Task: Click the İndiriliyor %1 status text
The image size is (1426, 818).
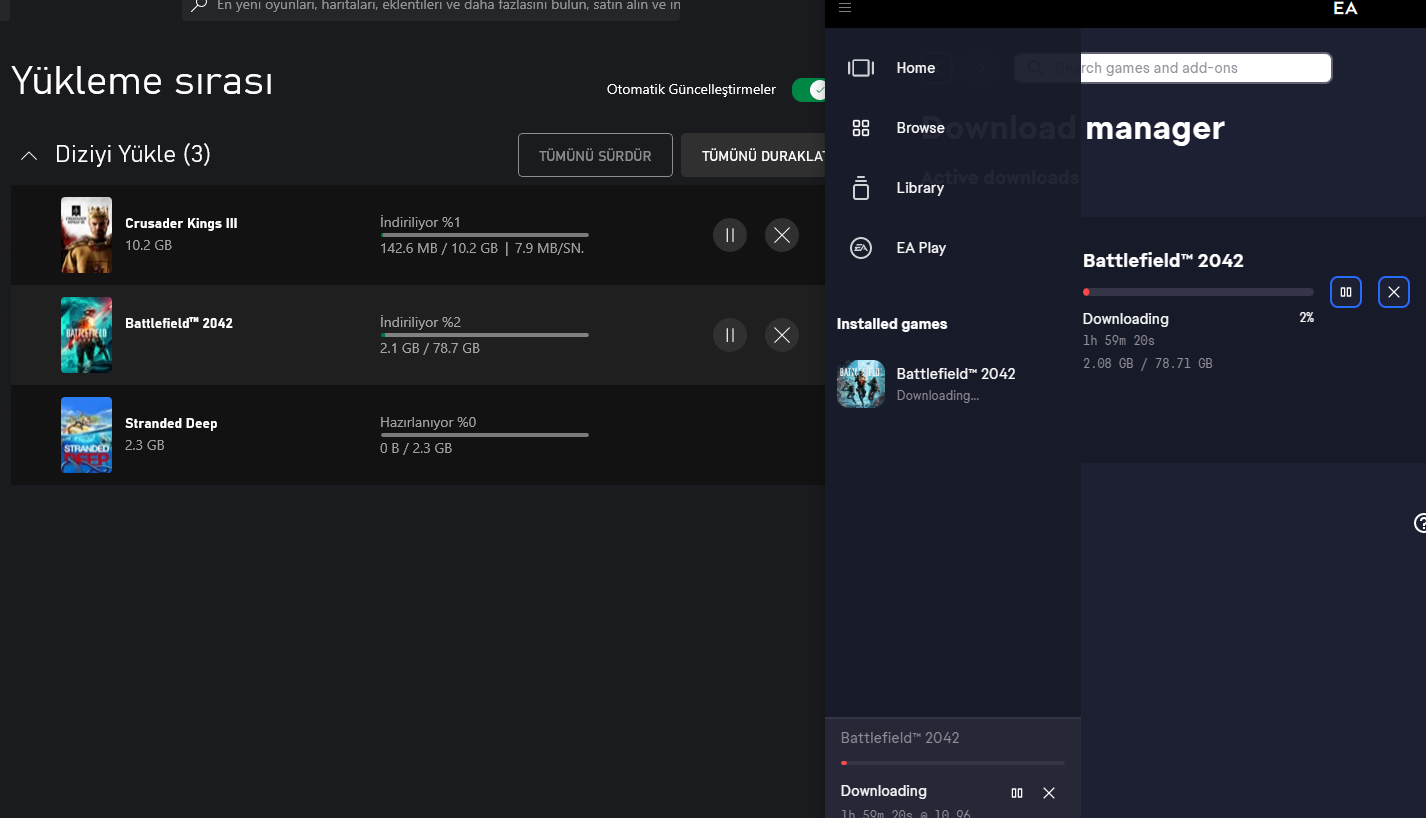Action: coord(420,222)
